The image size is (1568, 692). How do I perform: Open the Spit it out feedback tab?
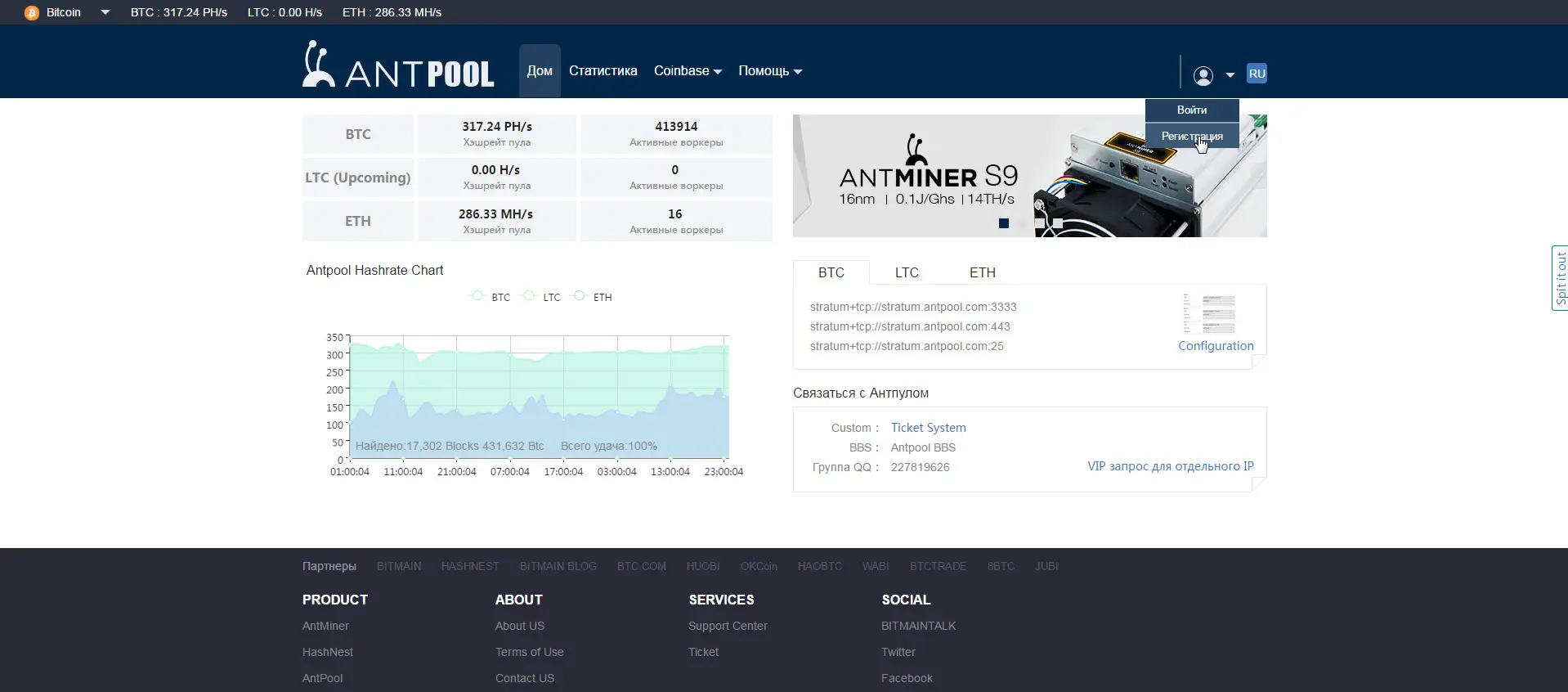pos(1560,278)
